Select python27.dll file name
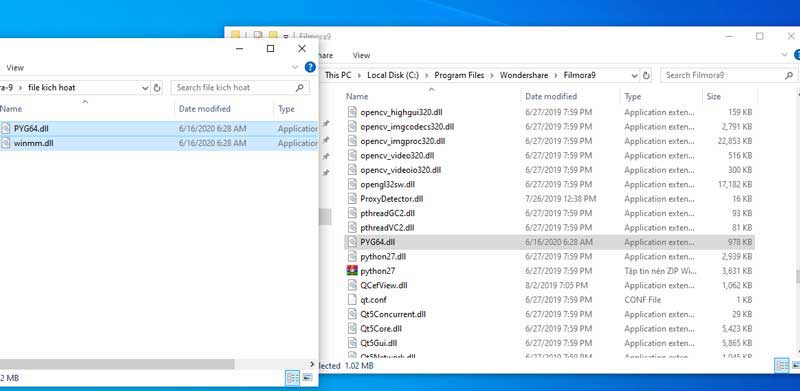Image resolution: width=800 pixels, height=391 pixels. [x=383, y=256]
